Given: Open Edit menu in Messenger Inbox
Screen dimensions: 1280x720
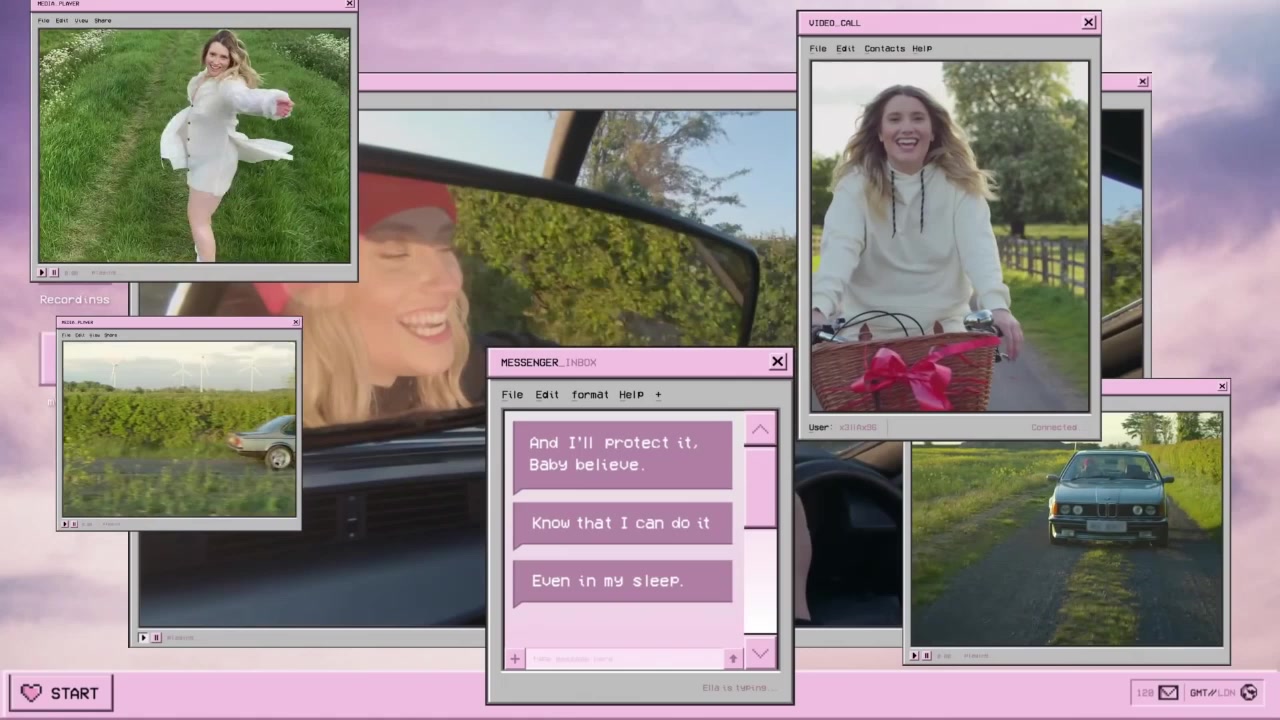Looking at the screenshot, I should tap(547, 394).
